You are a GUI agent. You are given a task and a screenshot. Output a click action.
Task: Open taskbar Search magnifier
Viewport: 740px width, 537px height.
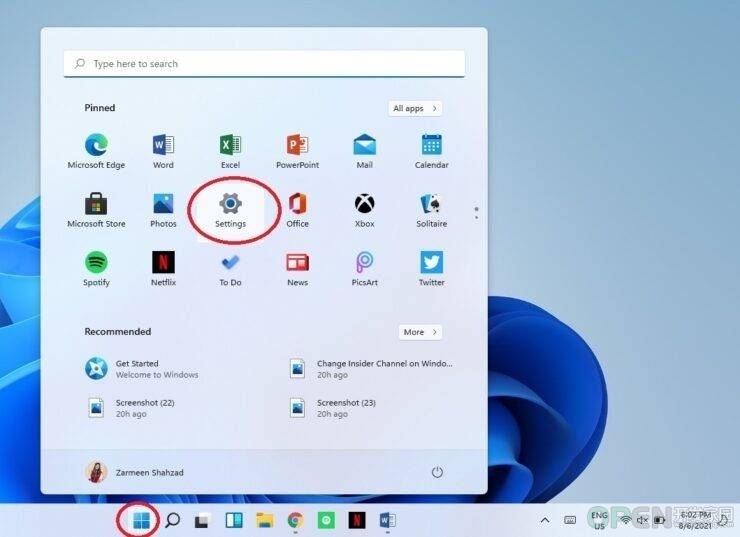(x=173, y=520)
